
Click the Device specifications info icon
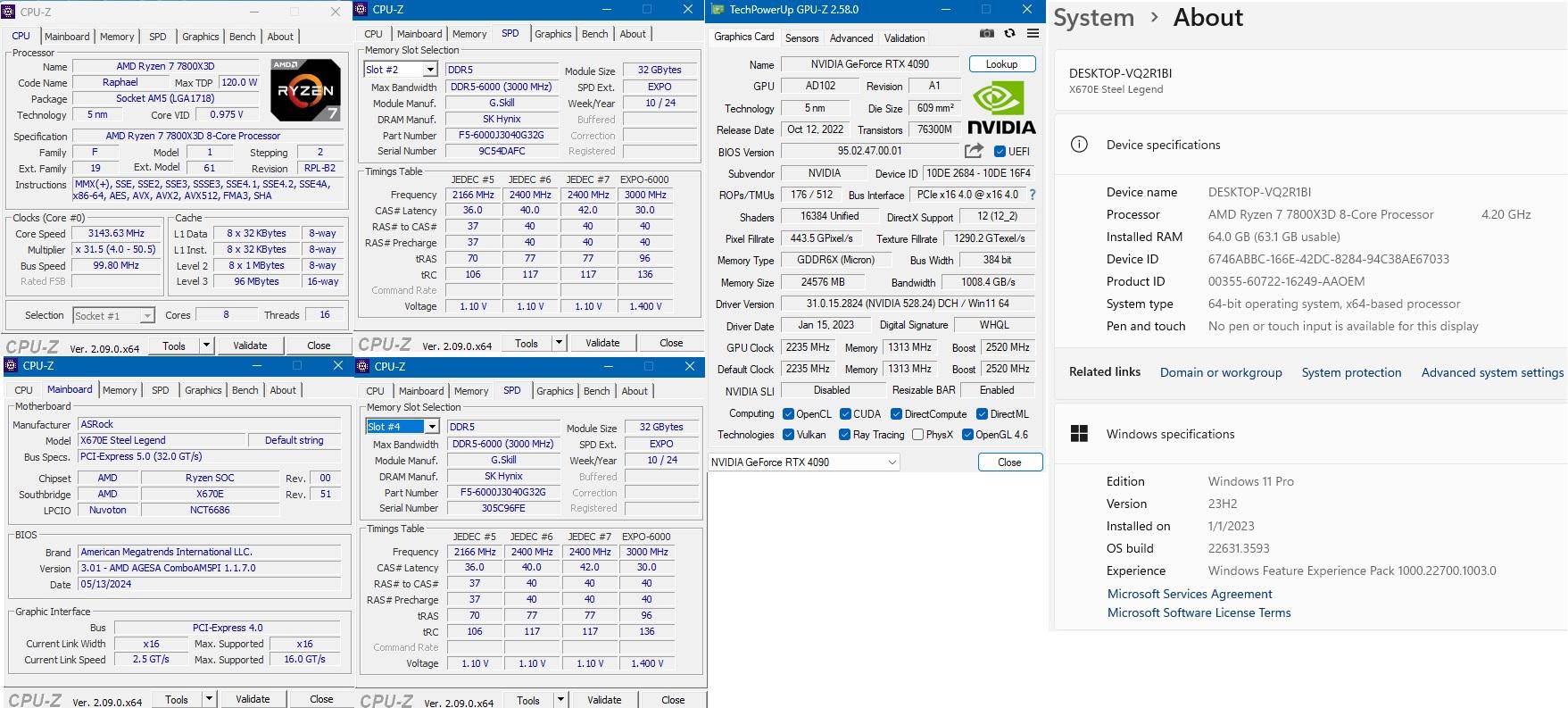tap(1079, 145)
